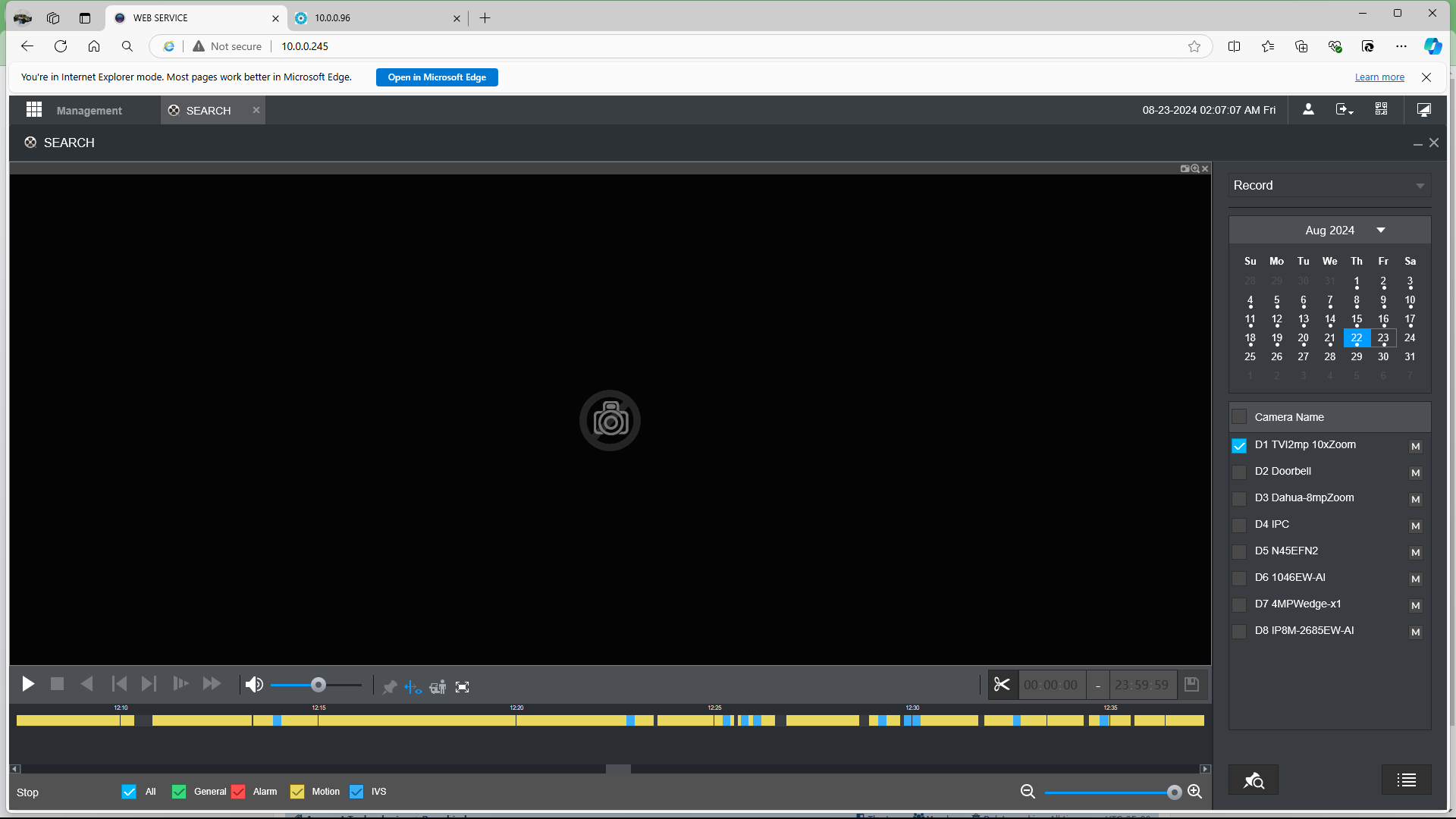Click the pin marker icon
This screenshot has height=819, width=1456.
(x=390, y=687)
